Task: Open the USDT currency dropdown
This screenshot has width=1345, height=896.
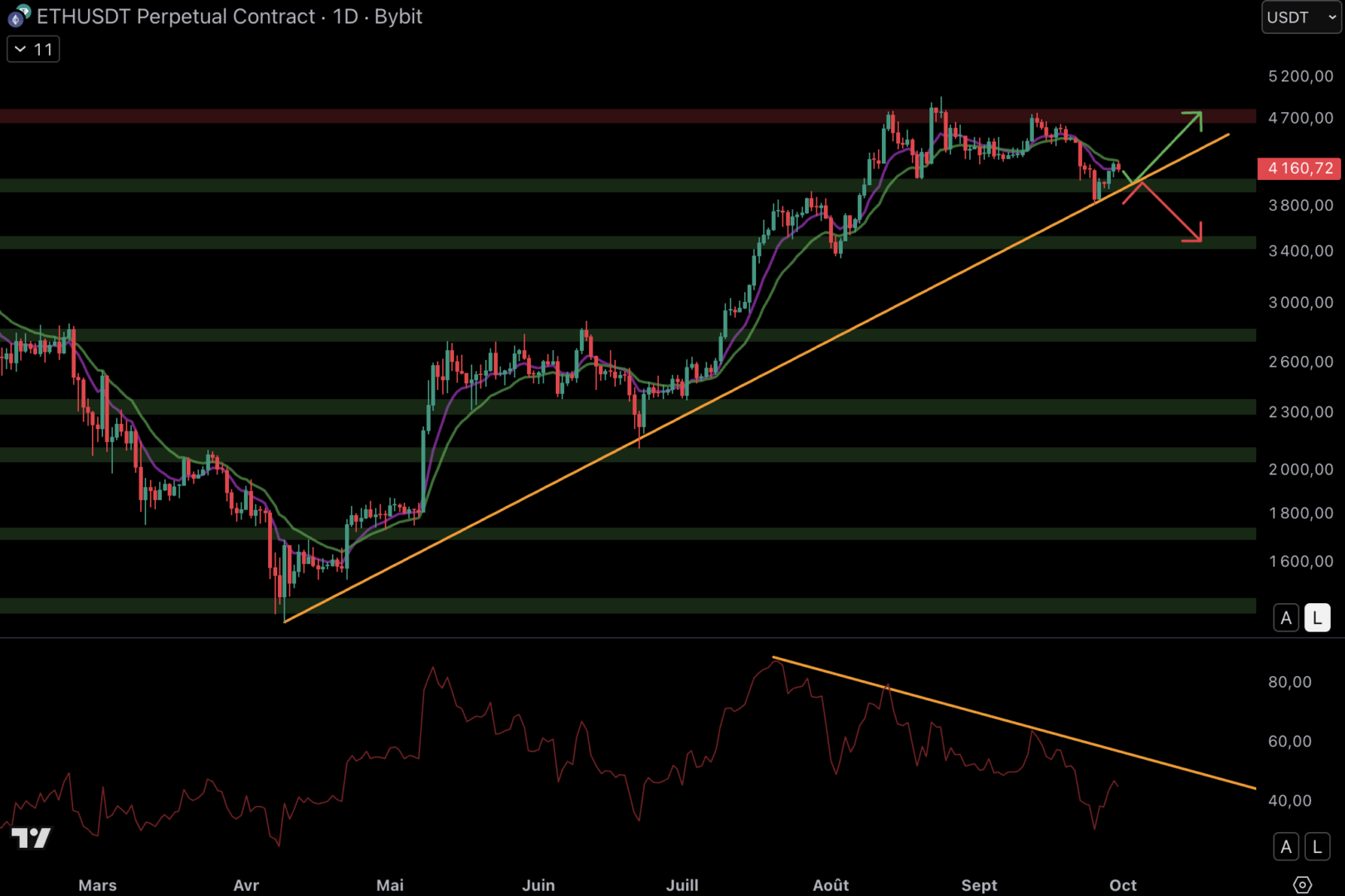Action: (1300, 17)
